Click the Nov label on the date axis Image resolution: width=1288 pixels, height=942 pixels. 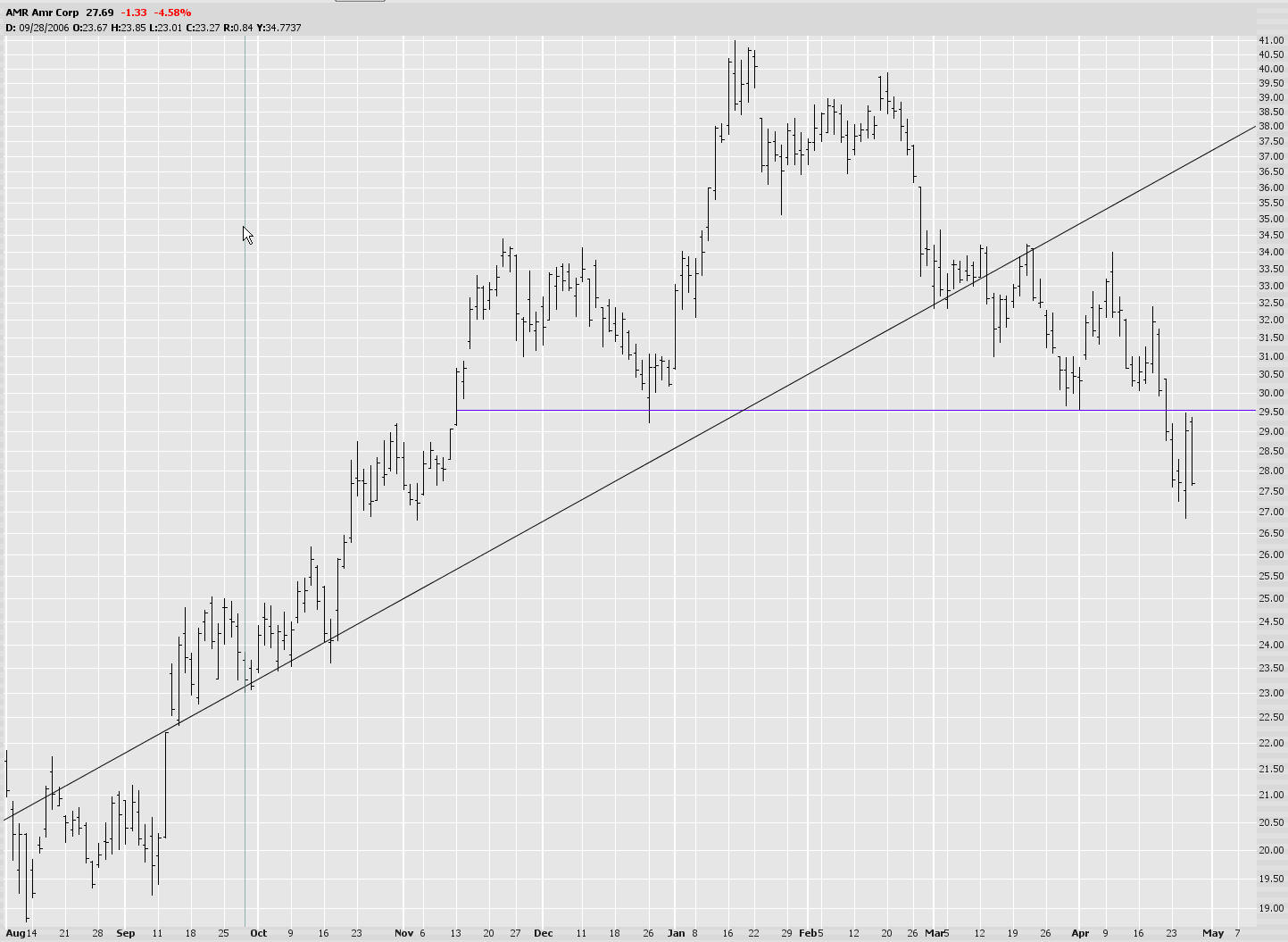tap(404, 933)
